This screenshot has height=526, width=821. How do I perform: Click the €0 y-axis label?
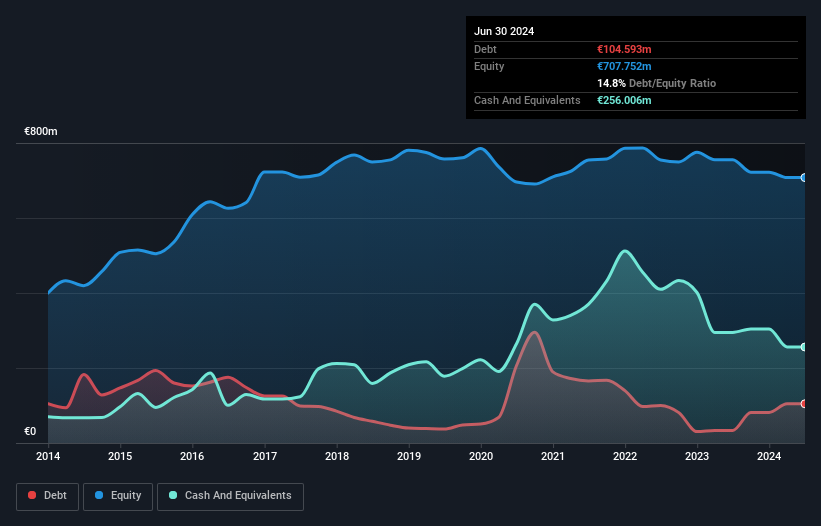coord(30,431)
